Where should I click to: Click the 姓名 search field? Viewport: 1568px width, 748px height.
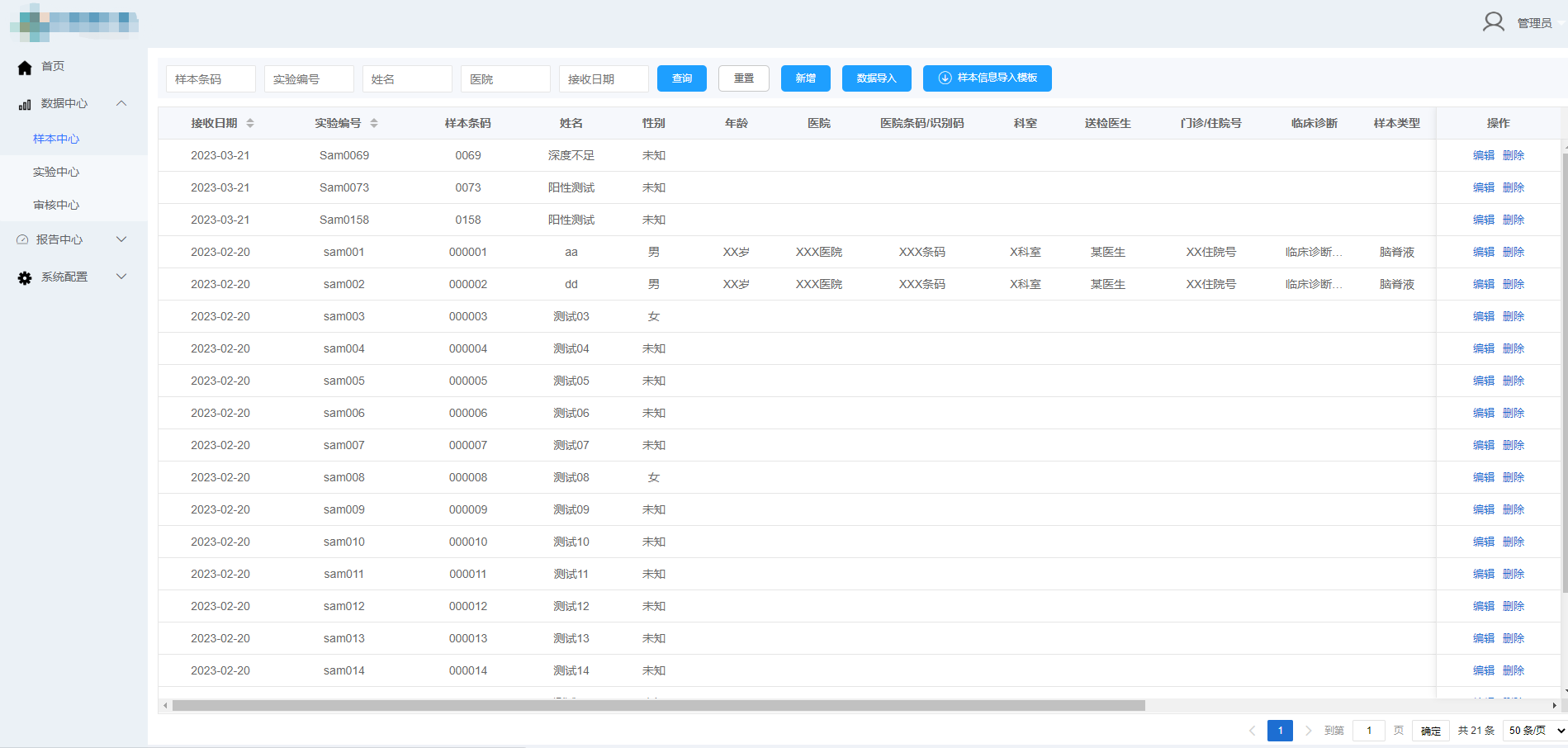pos(408,79)
